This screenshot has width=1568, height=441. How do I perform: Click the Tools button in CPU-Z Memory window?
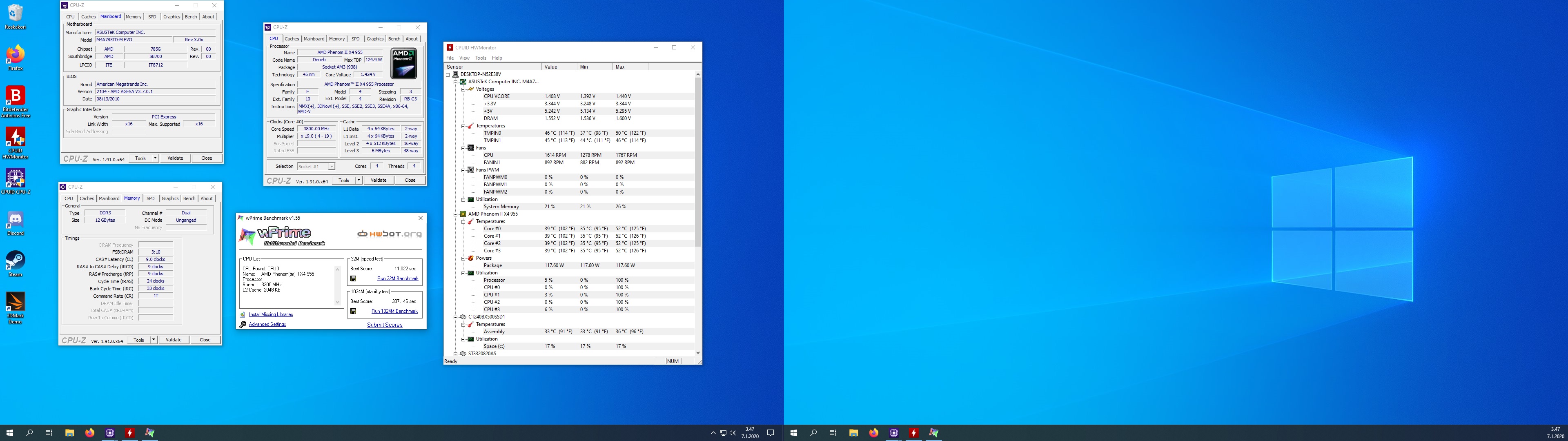point(139,340)
